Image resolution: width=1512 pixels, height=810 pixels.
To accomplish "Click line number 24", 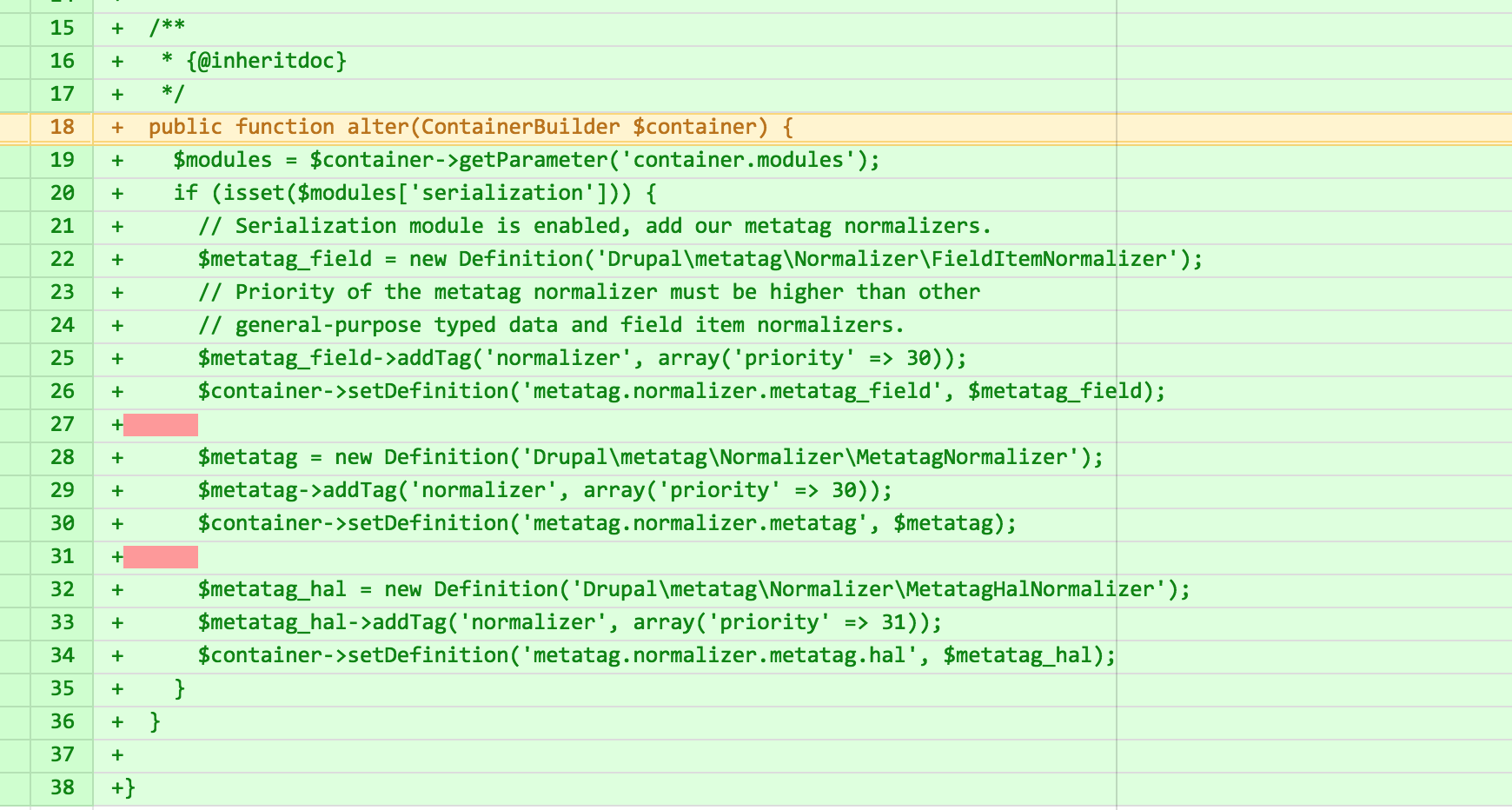I will pos(62,325).
